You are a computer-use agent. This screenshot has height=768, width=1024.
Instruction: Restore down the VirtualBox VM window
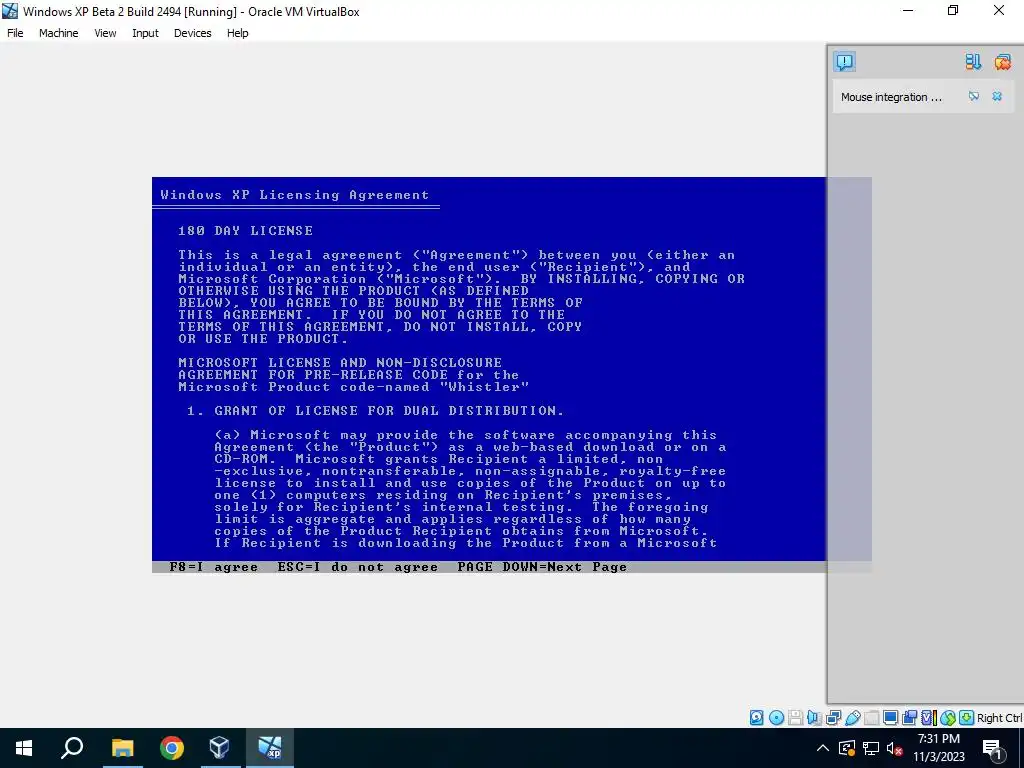tap(953, 10)
